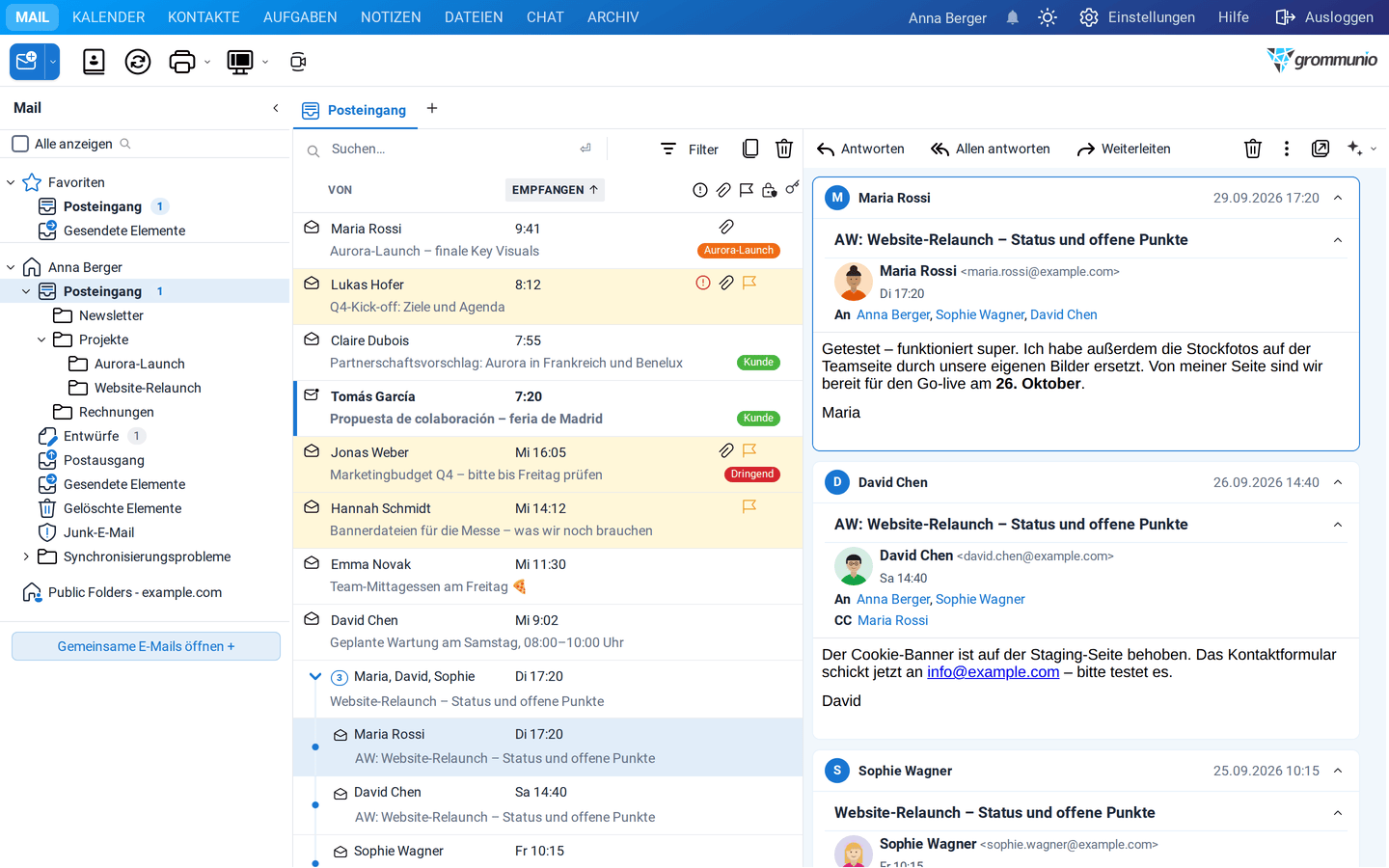Open the three-dot more options menu
Viewport: 1389px width, 868px height.
[x=1287, y=149]
